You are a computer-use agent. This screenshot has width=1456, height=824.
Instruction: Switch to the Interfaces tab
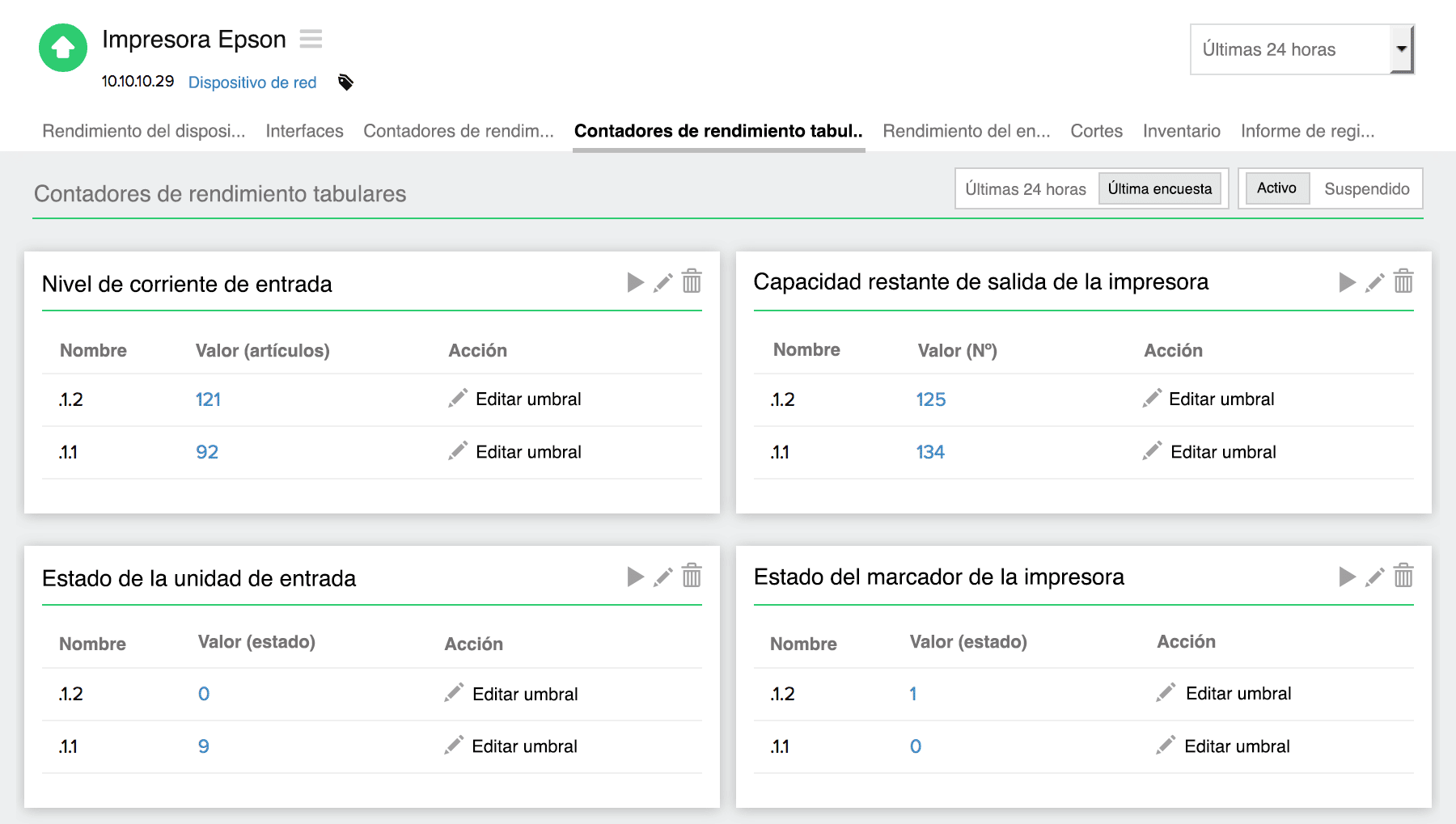pyautogui.click(x=304, y=130)
